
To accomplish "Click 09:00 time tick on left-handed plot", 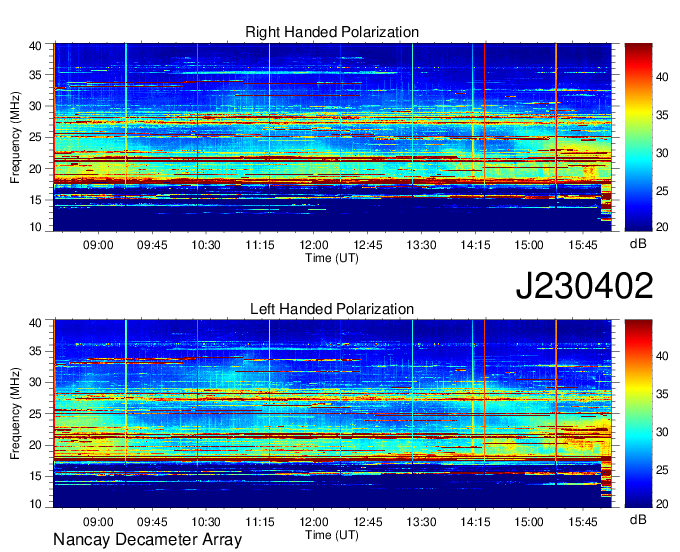I will pos(98,522).
